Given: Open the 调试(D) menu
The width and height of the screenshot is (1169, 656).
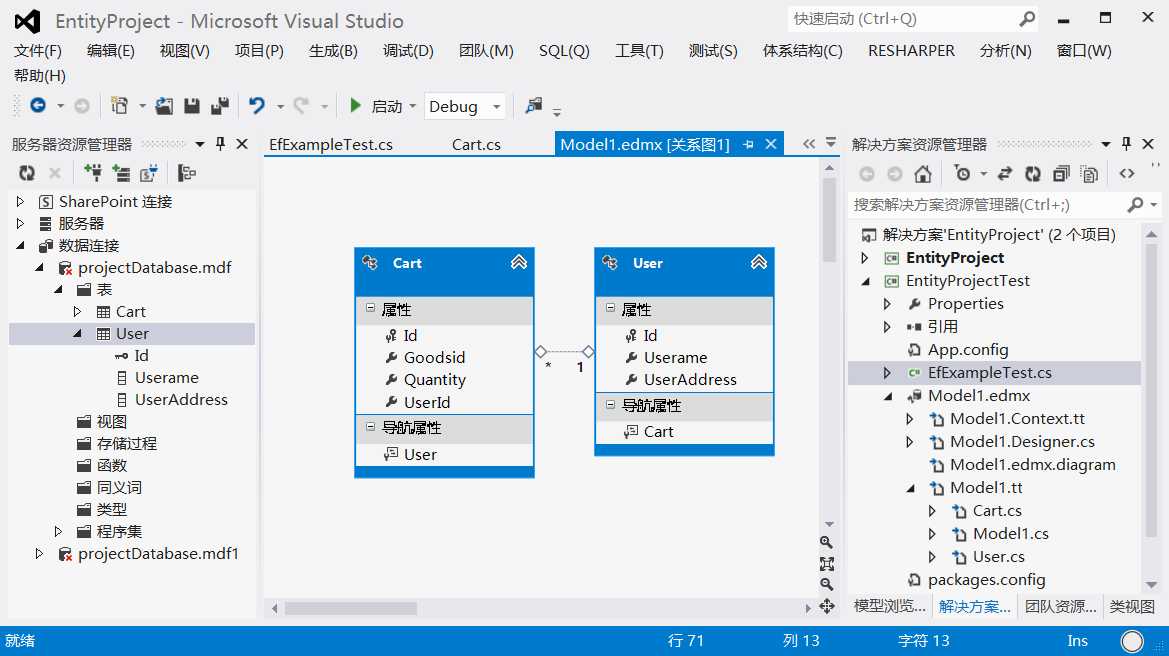Looking at the screenshot, I should click(x=408, y=51).
